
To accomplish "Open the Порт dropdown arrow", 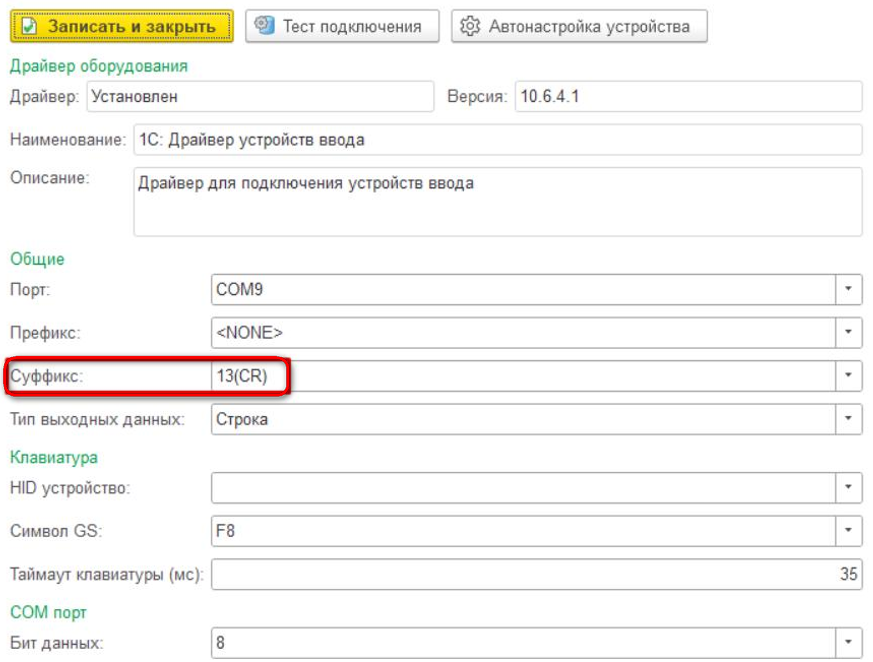I will [849, 289].
